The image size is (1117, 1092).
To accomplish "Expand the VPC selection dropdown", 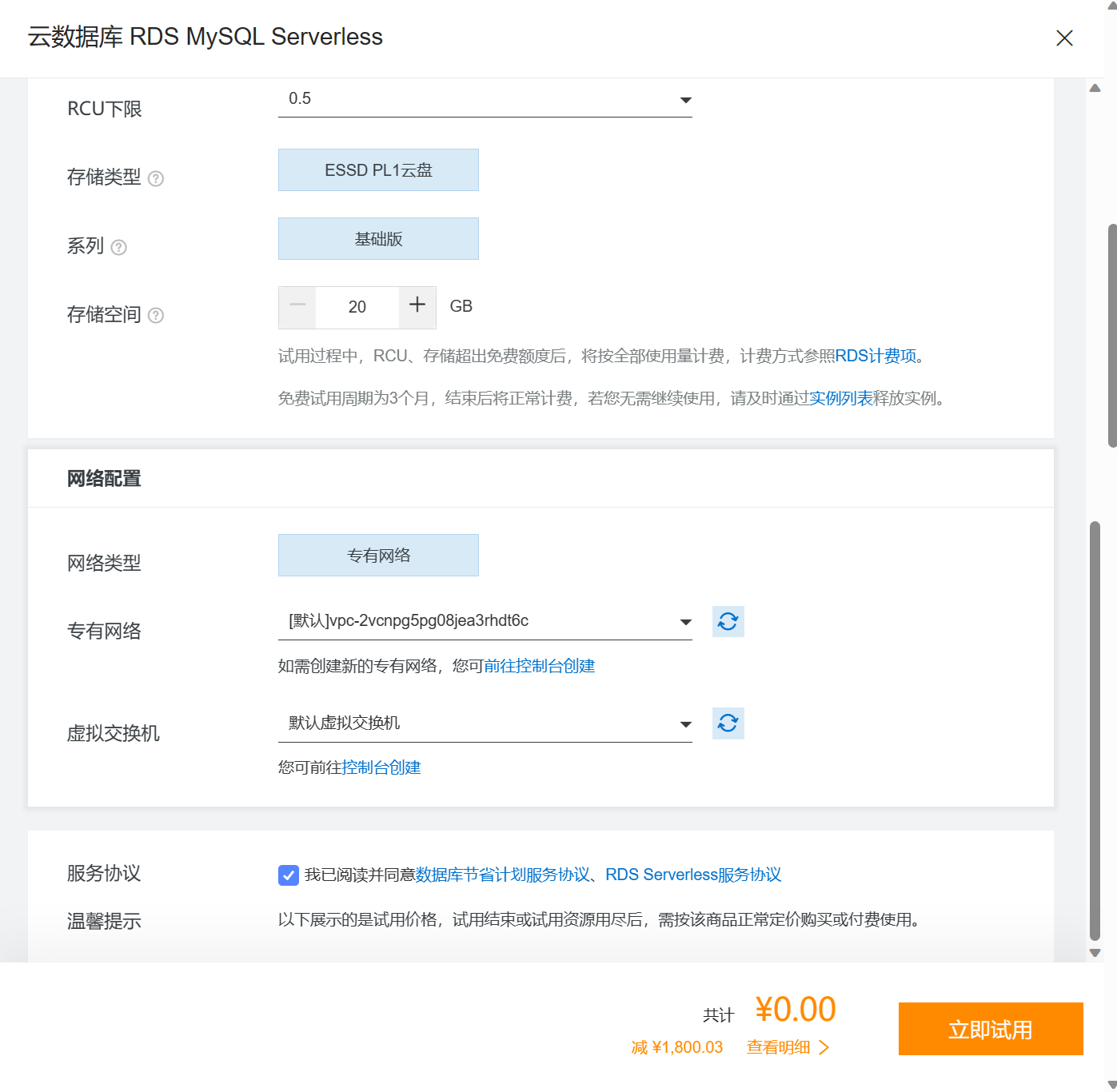I will click(686, 621).
